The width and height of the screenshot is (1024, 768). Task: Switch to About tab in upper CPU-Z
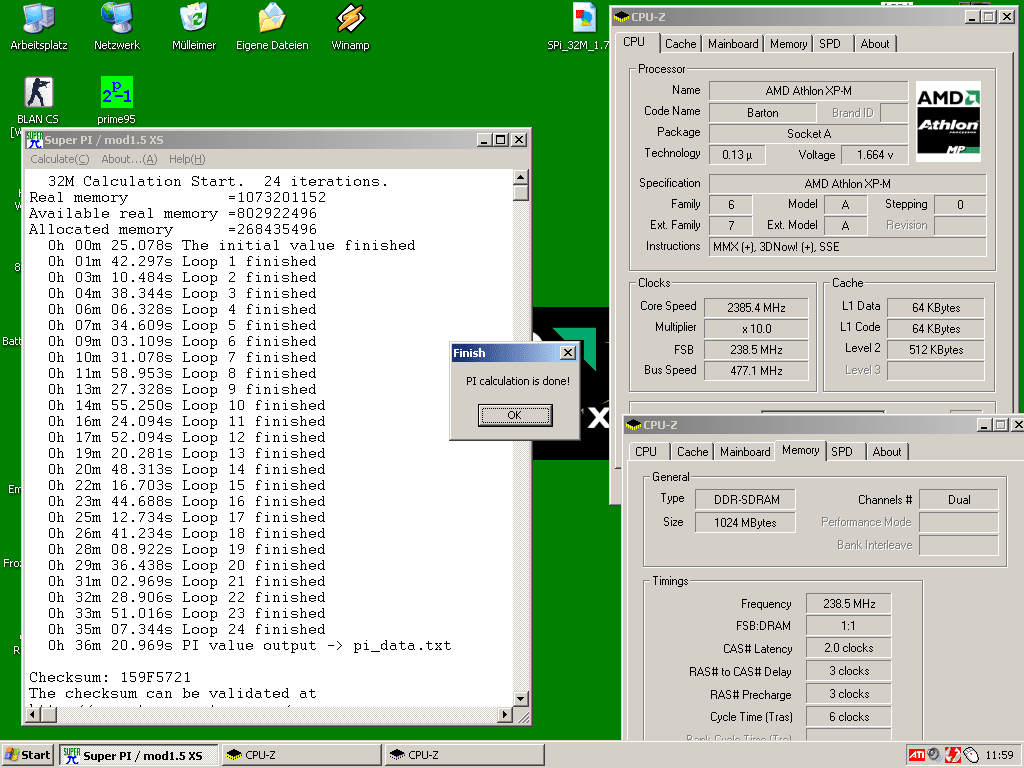(874, 44)
